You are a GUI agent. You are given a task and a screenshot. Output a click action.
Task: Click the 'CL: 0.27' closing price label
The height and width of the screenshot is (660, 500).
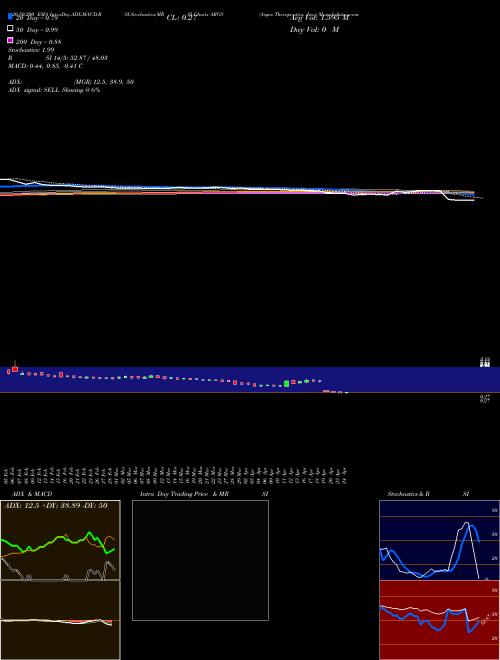(x=181, y=18)
